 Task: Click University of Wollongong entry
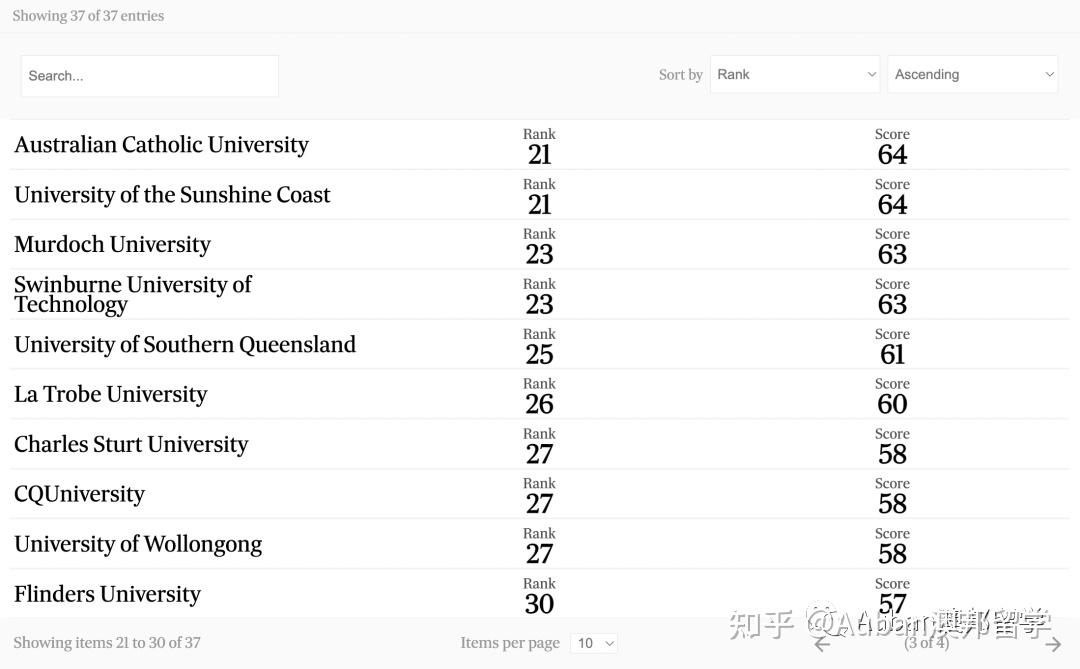138,545
